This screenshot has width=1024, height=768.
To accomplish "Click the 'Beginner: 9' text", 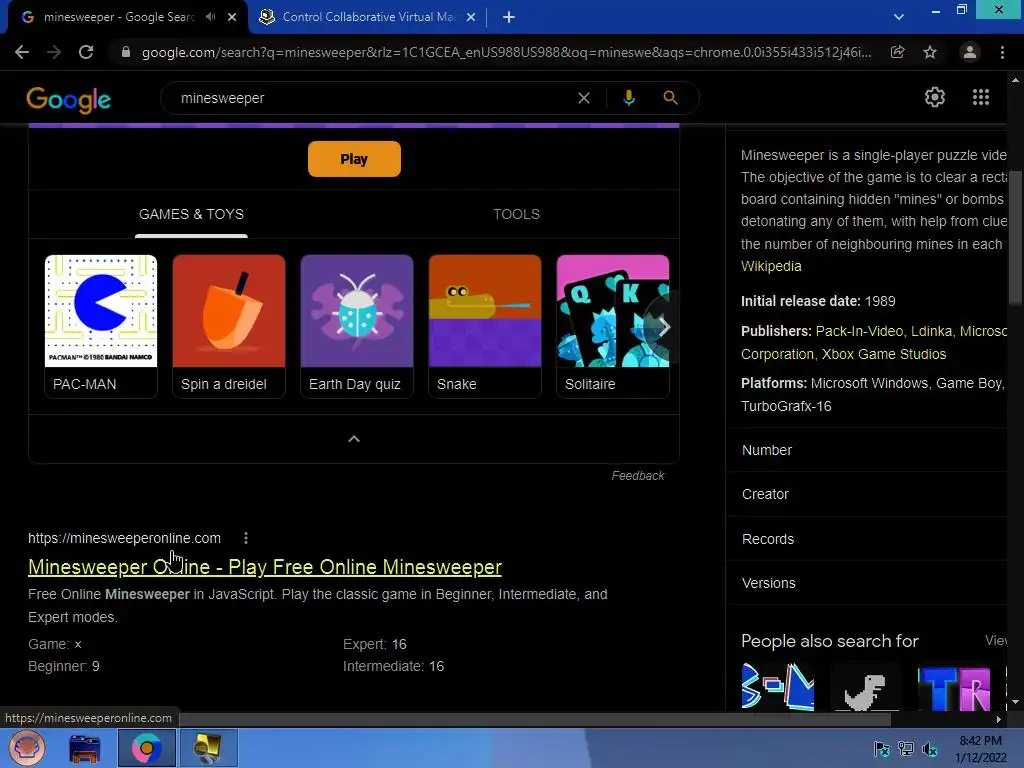I will point(64,666).
